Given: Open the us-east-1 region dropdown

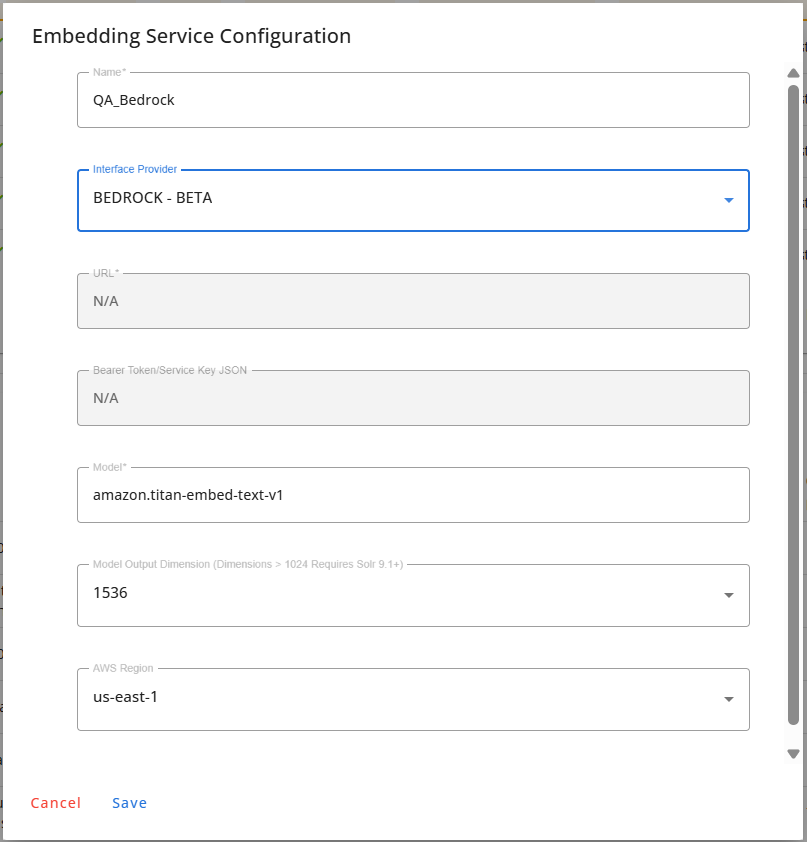Looking at the screenshot, I should 400,699.
